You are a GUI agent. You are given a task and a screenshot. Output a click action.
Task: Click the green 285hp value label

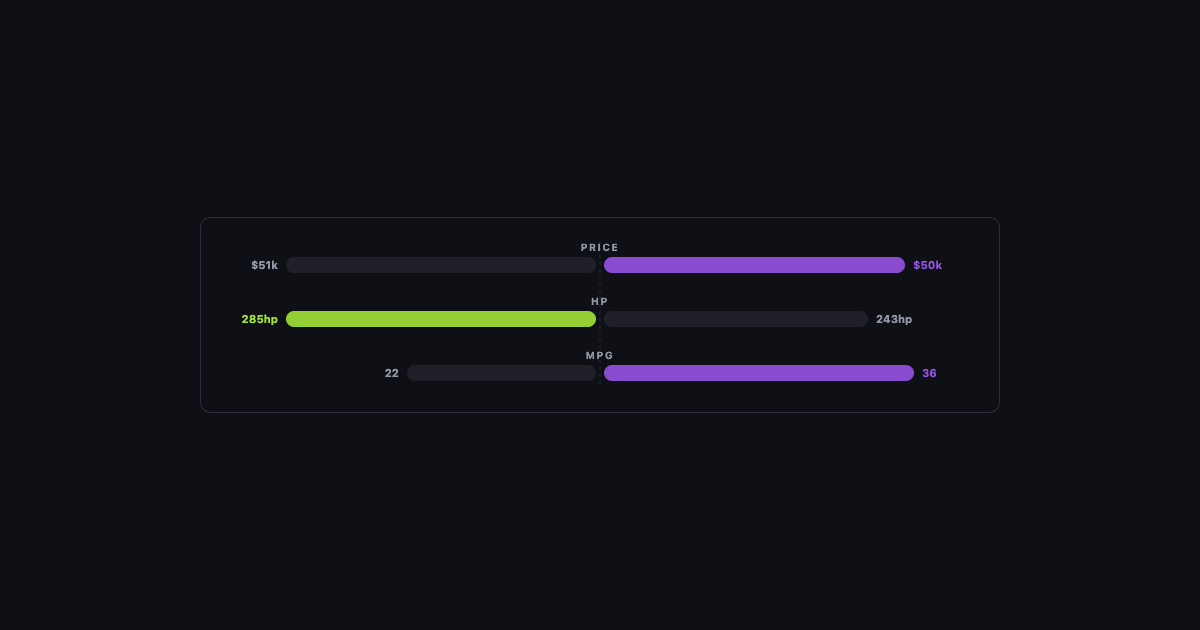pyautogui.click(x=259, y=319)
